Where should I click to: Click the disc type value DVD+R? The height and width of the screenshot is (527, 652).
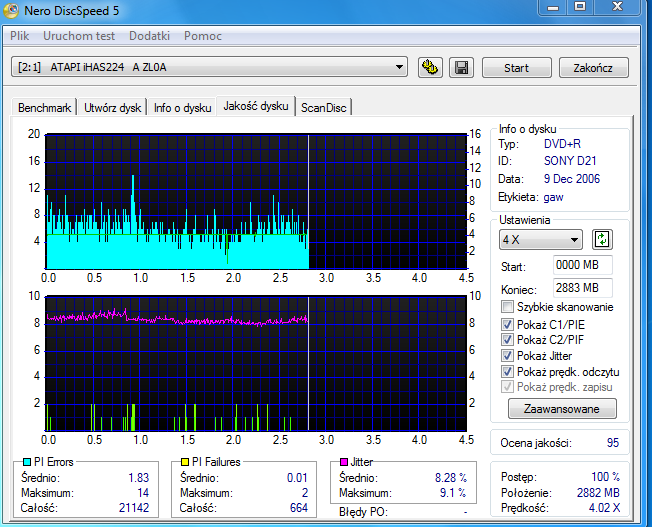[562, 144]
